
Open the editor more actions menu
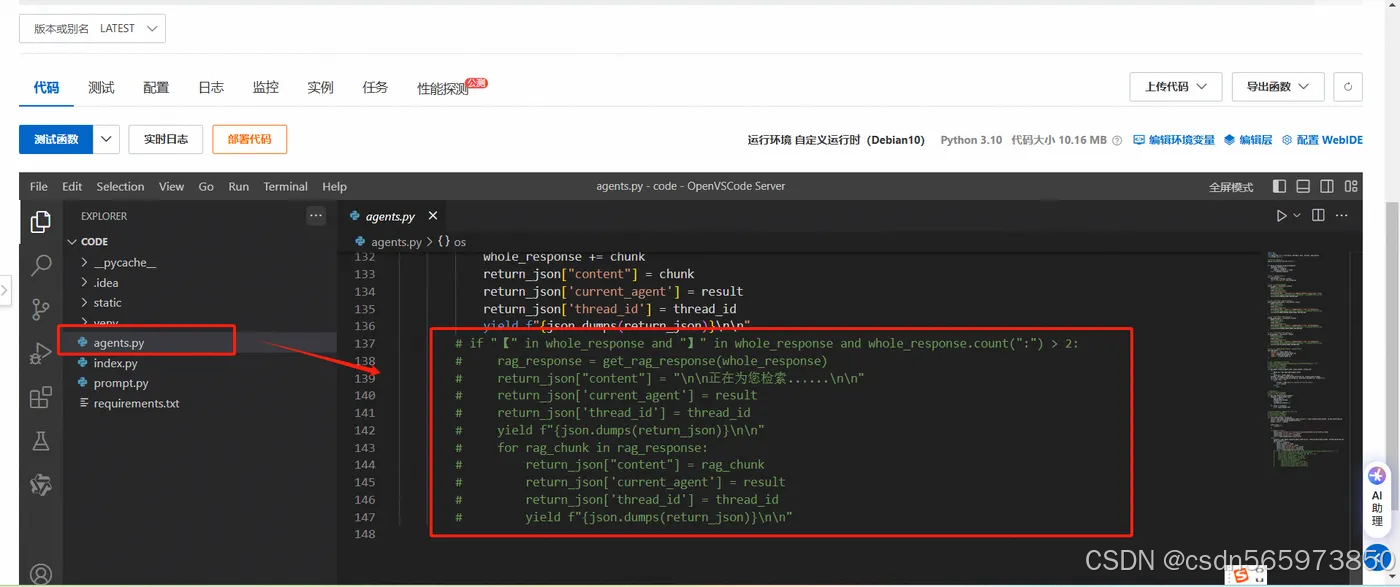pos(1343,215)
